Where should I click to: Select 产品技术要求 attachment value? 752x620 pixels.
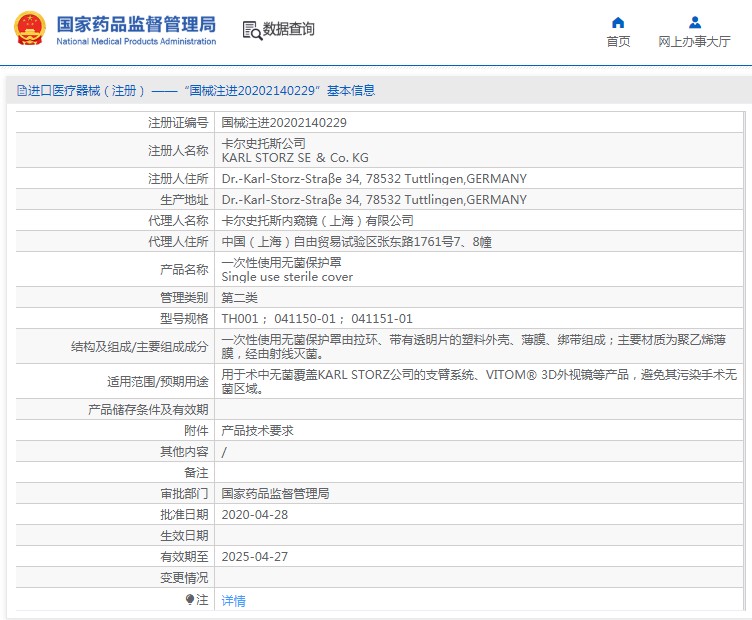(x=258, y=431)
